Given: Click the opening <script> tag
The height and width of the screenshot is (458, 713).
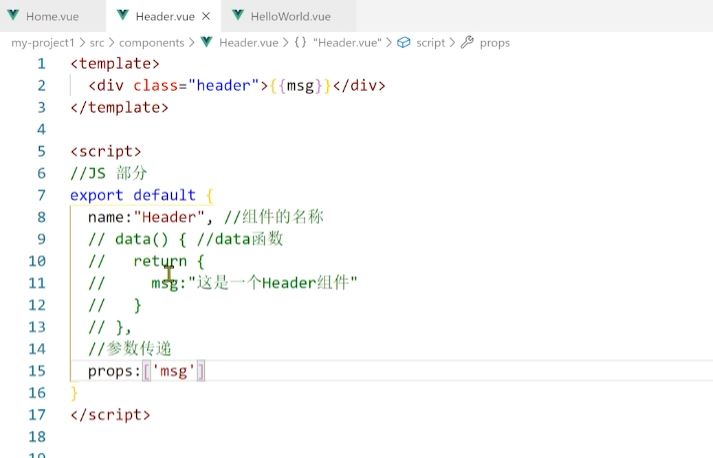Looking at the screenshot, I should 105,151.
